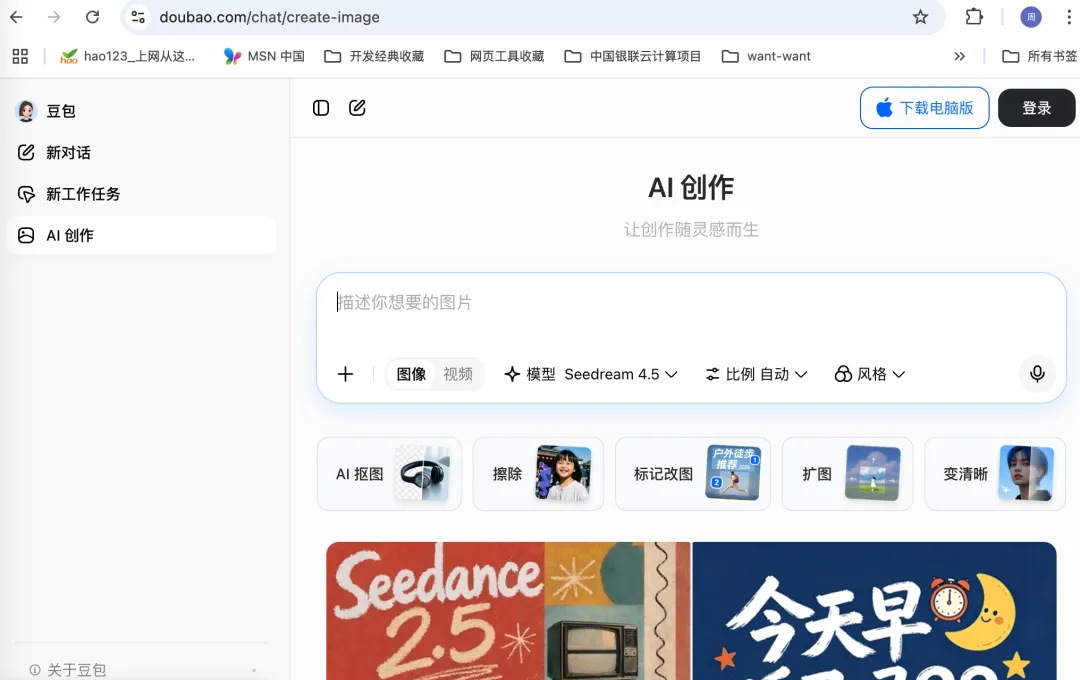Open the hao123 bookmark

[x=127, y=56]
